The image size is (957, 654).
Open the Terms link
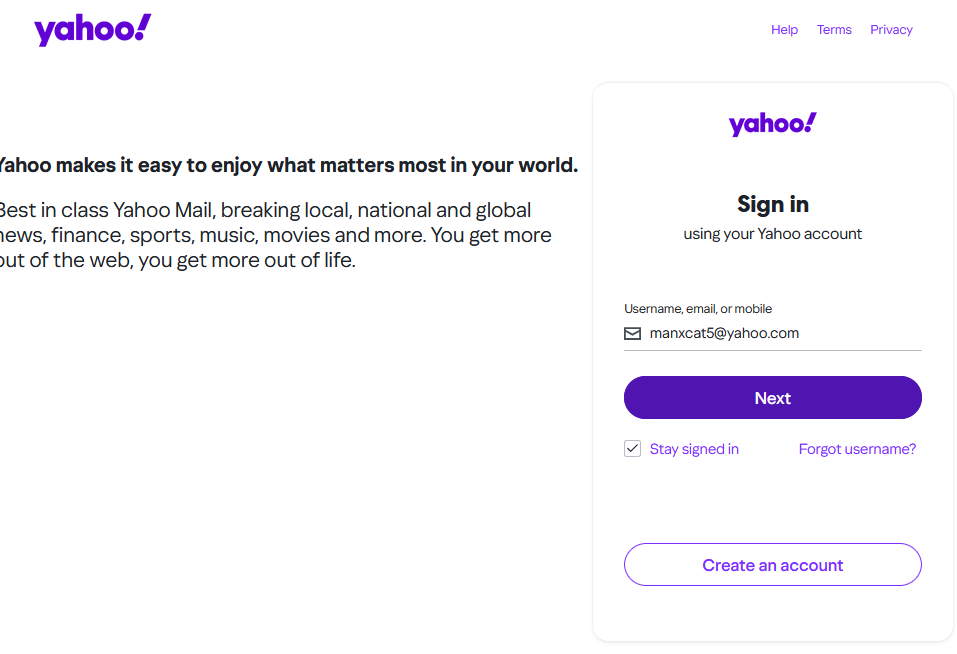click(x=834, y=30)
